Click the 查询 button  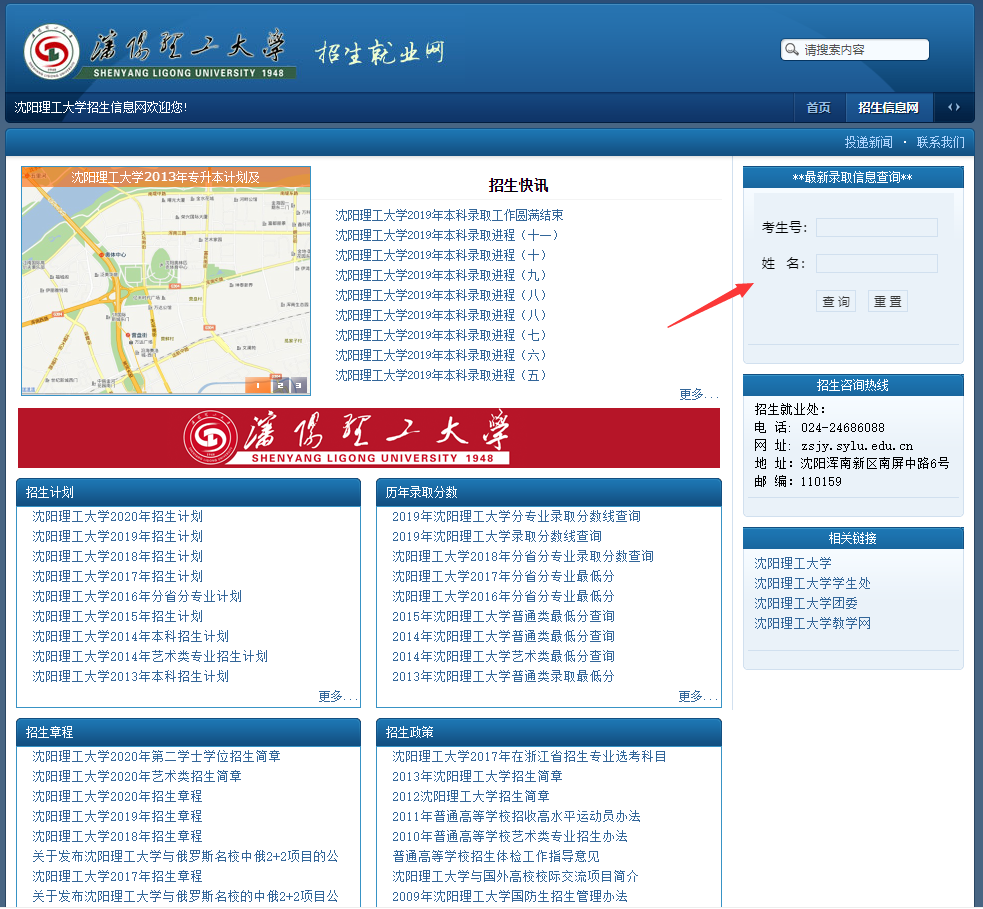pos(836,302)
